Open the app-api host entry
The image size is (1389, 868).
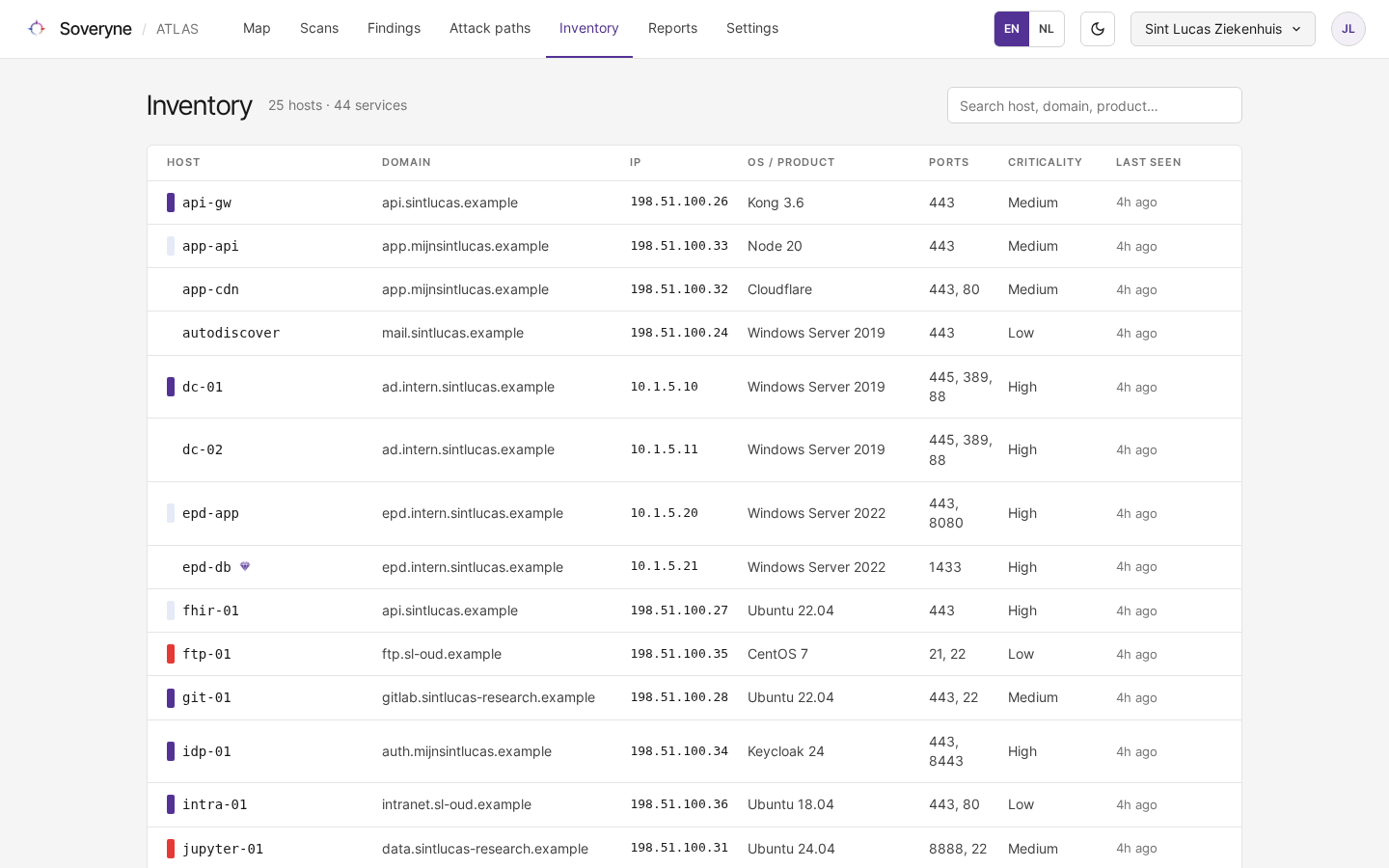tap(210, 246)
